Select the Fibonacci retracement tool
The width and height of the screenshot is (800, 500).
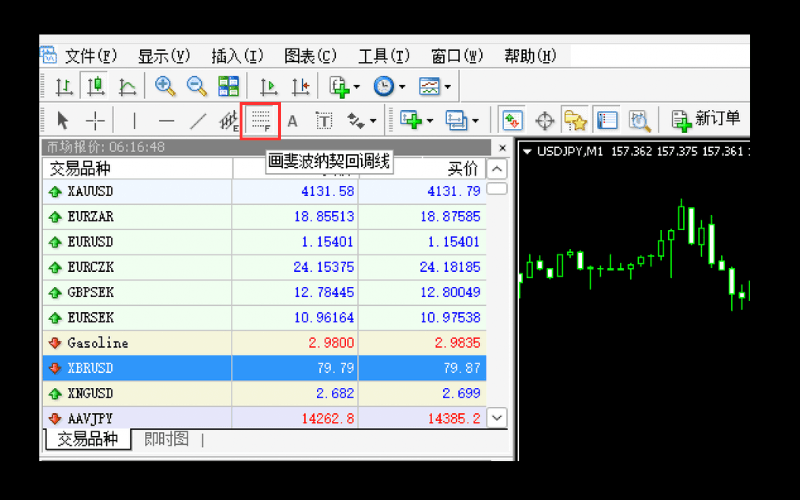[x=261, y=121]
